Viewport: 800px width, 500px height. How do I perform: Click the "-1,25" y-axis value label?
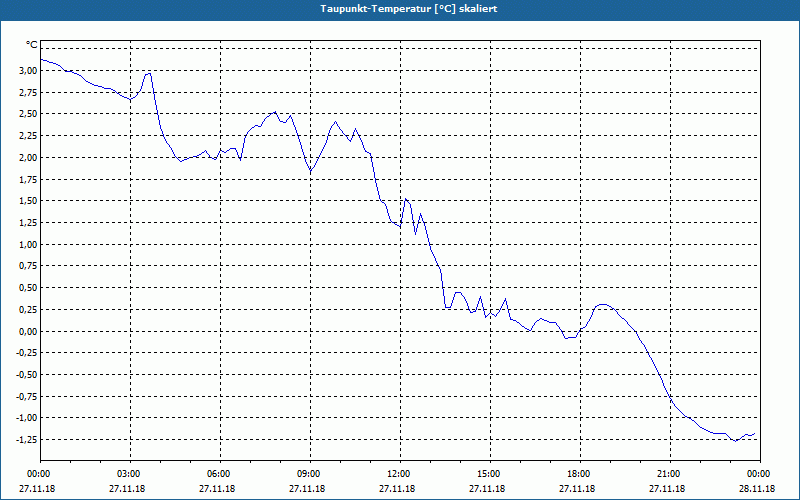click(28, 440)
